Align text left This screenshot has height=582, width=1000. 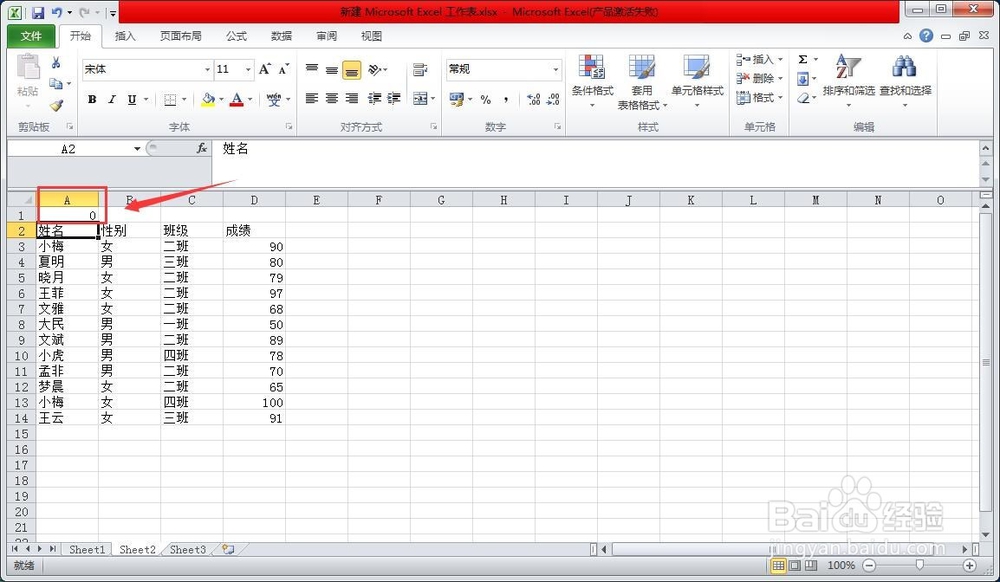312,98
